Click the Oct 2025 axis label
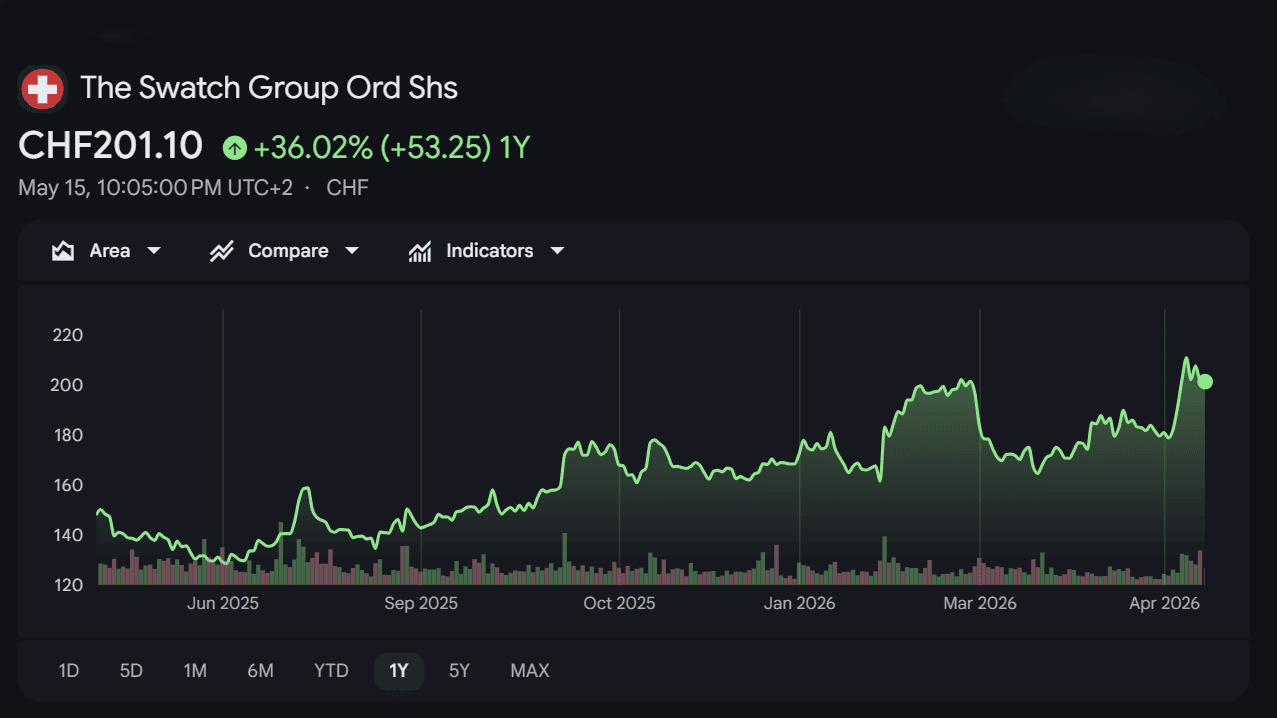Viewport: 1277px width, 718px height. (x=619, y=603)
